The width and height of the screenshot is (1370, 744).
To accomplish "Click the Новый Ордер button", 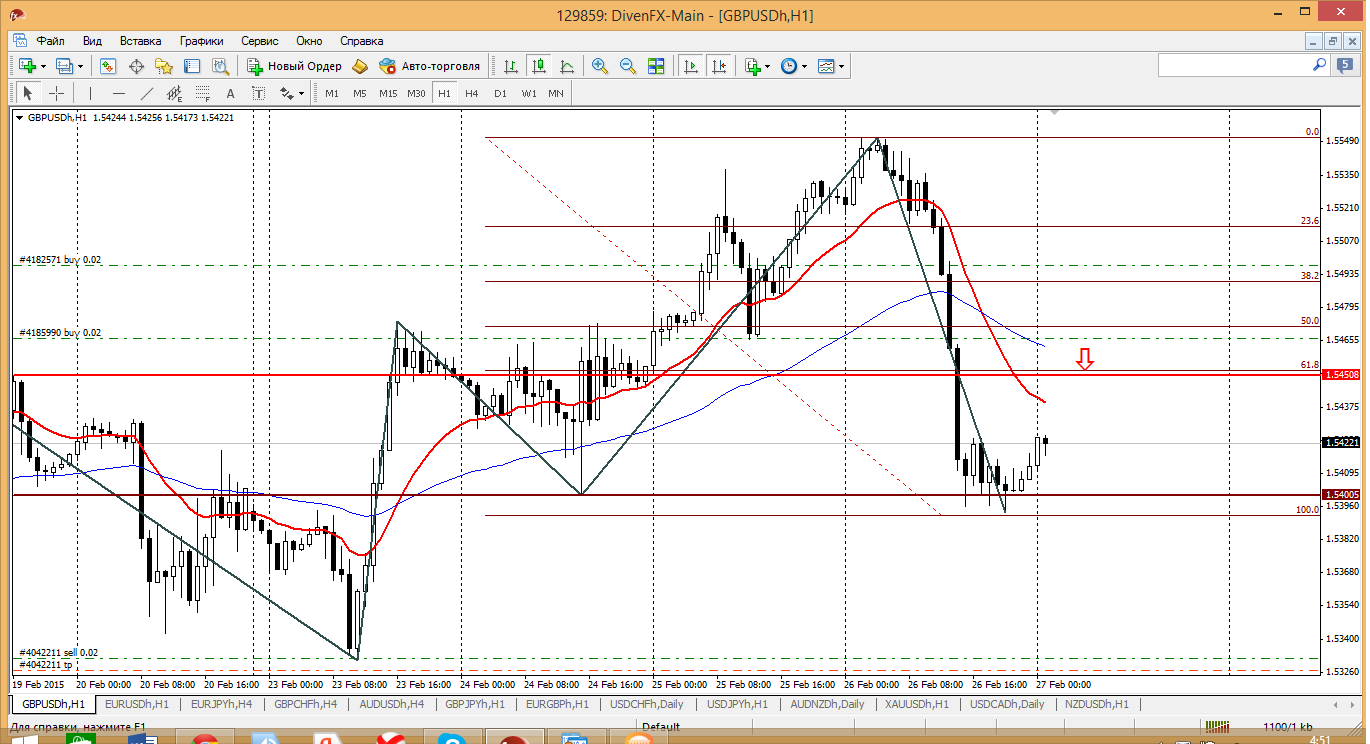I will [x=294, y=66].
